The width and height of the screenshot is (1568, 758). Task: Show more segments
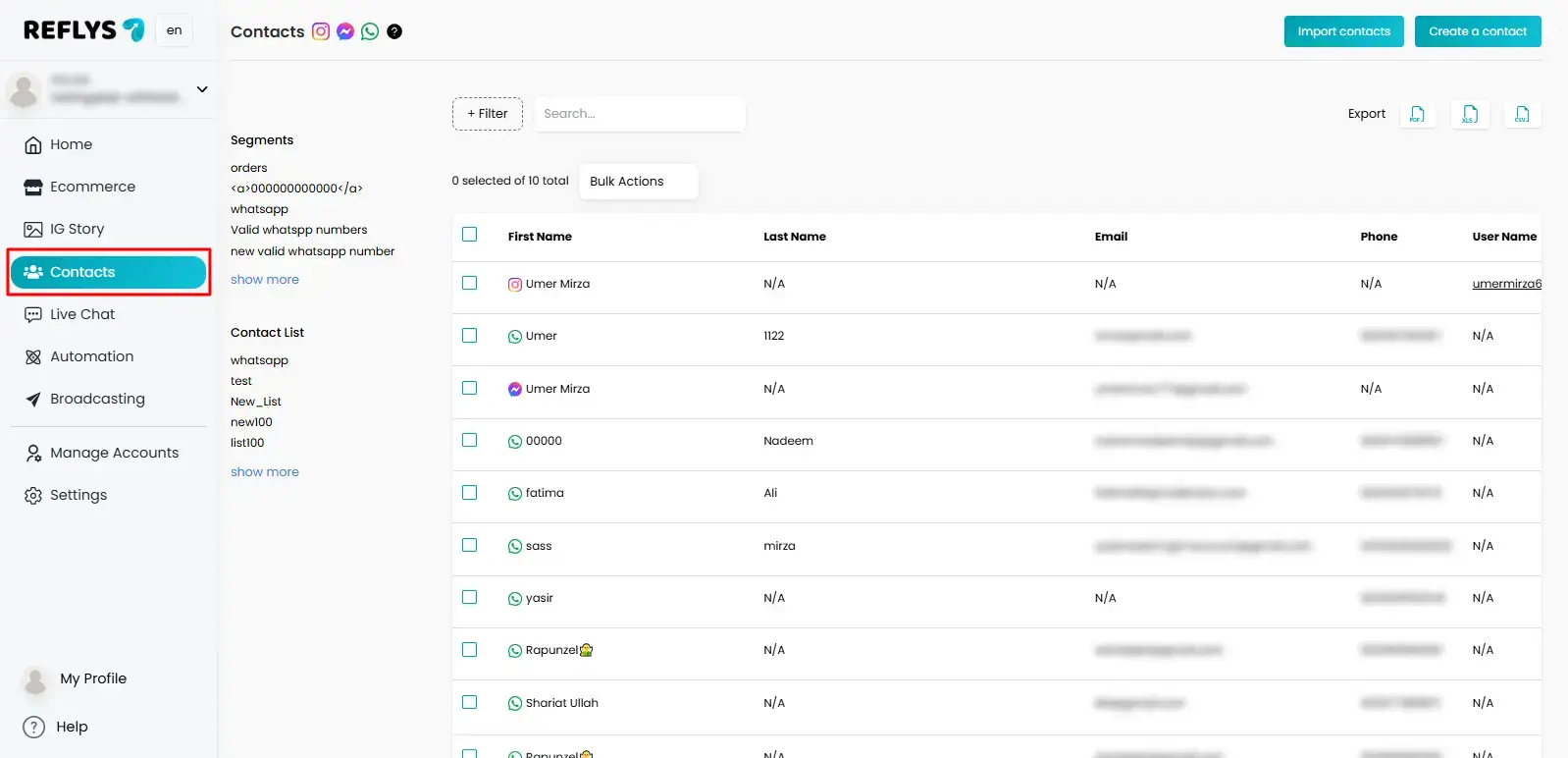(265, 280)
